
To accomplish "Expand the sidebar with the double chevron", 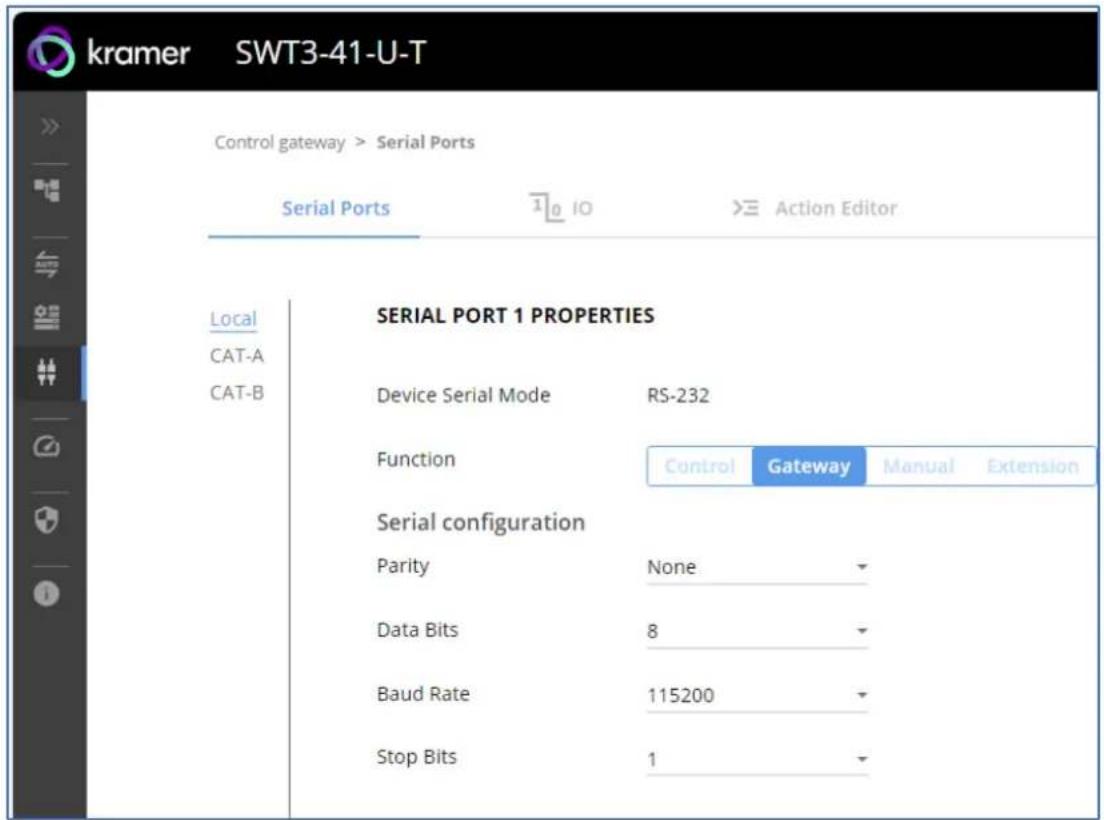I will (x=49, y=127).
